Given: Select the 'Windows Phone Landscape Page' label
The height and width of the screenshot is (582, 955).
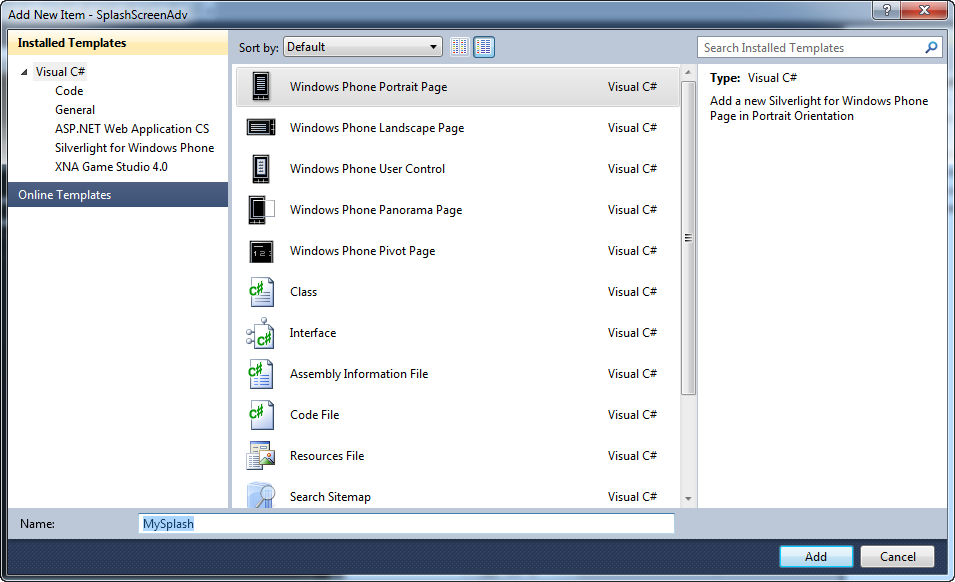Looking at the screenshot, I should (x=377, y=128).
